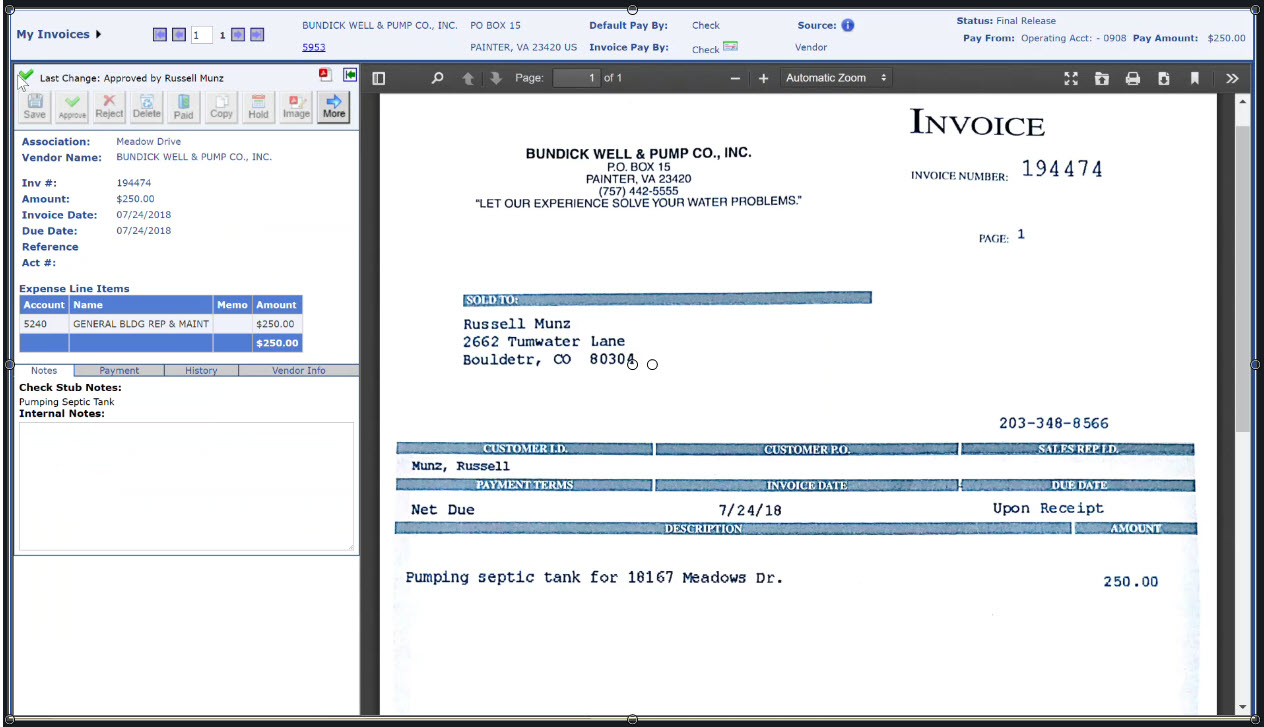Viewport: 1264px width, 727px height.
Task: Open the Automatic Zoom dropdown
Action: [836, 78]
